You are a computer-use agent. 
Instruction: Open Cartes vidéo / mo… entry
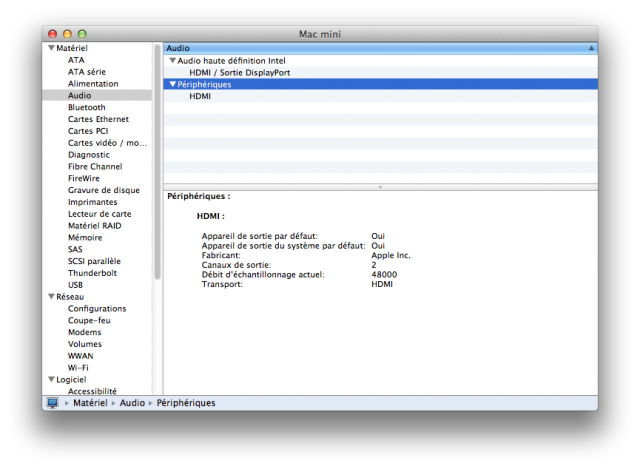click(x=107, y=143)
